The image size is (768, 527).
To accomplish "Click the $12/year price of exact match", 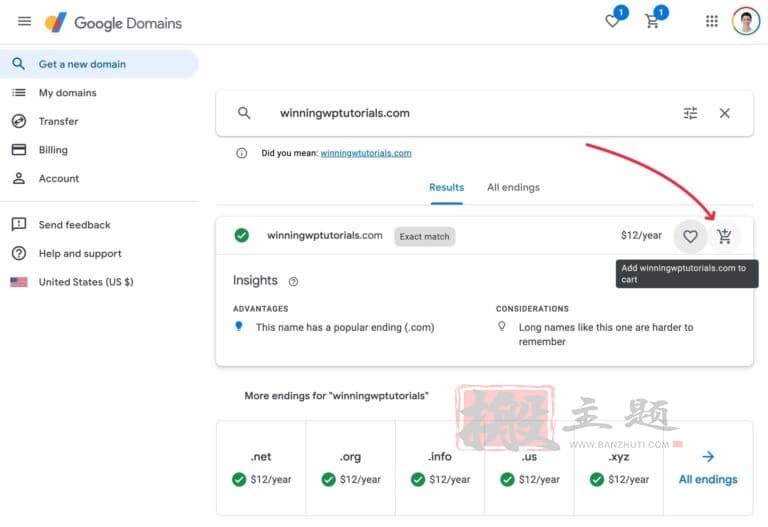I will point(641,235).
